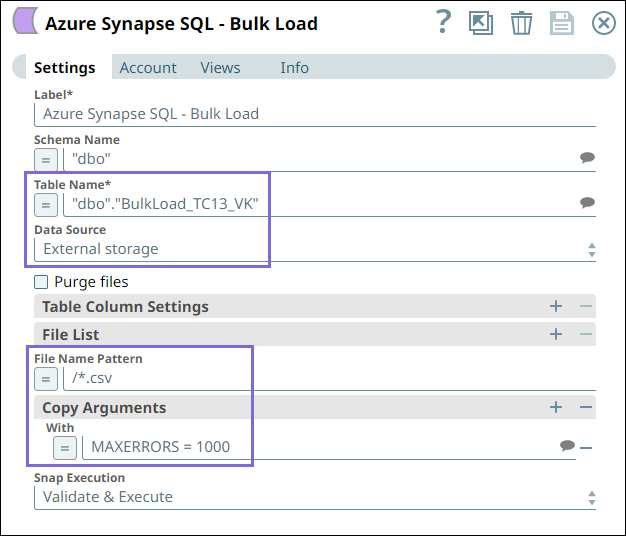Remove a row from Copy Arguments header
Image resolution: width=626 pixels, height=536 pixels.
coord(585,407)
